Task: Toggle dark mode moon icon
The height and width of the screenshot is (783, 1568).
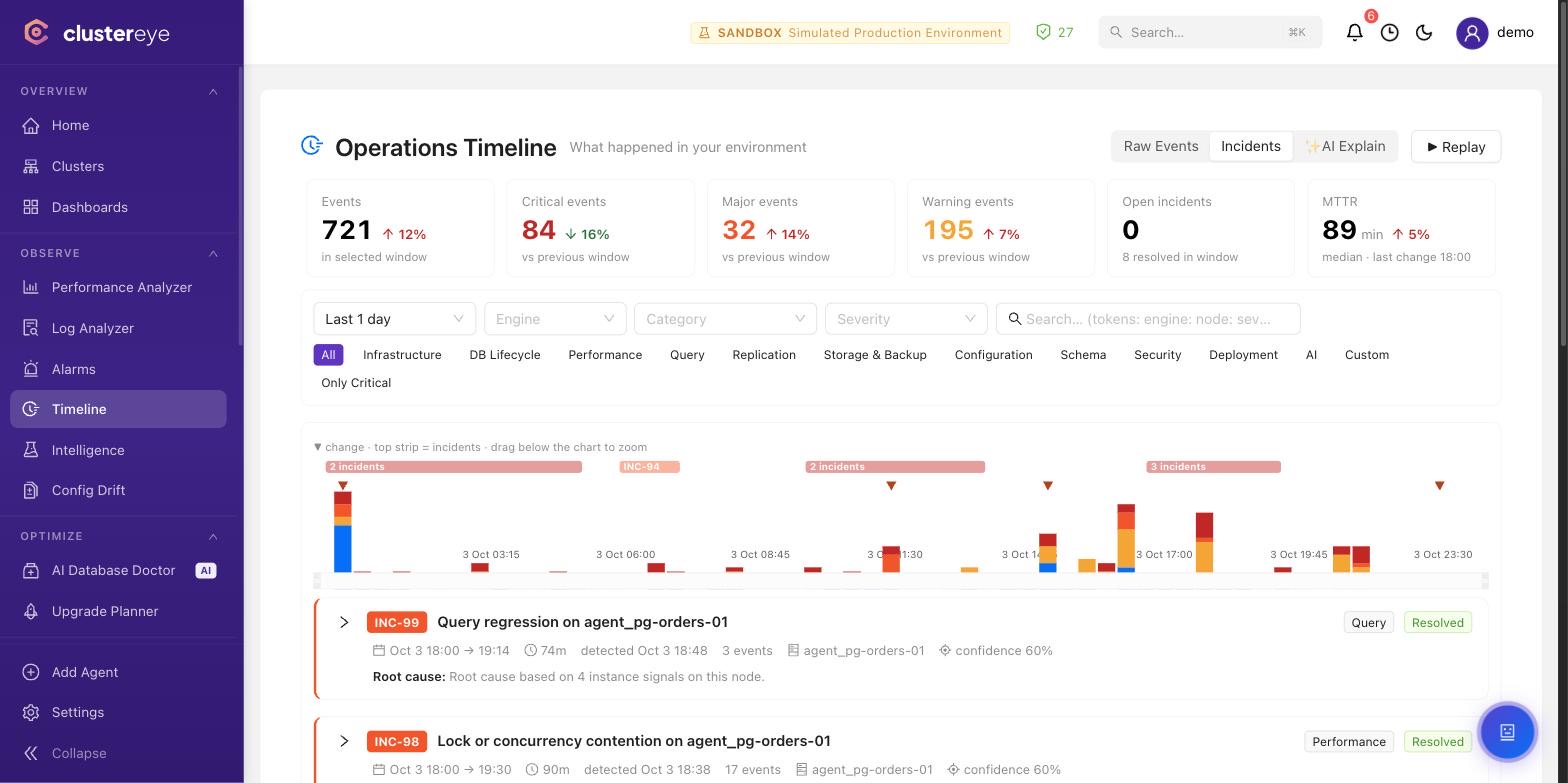Action: (1424, 32)
